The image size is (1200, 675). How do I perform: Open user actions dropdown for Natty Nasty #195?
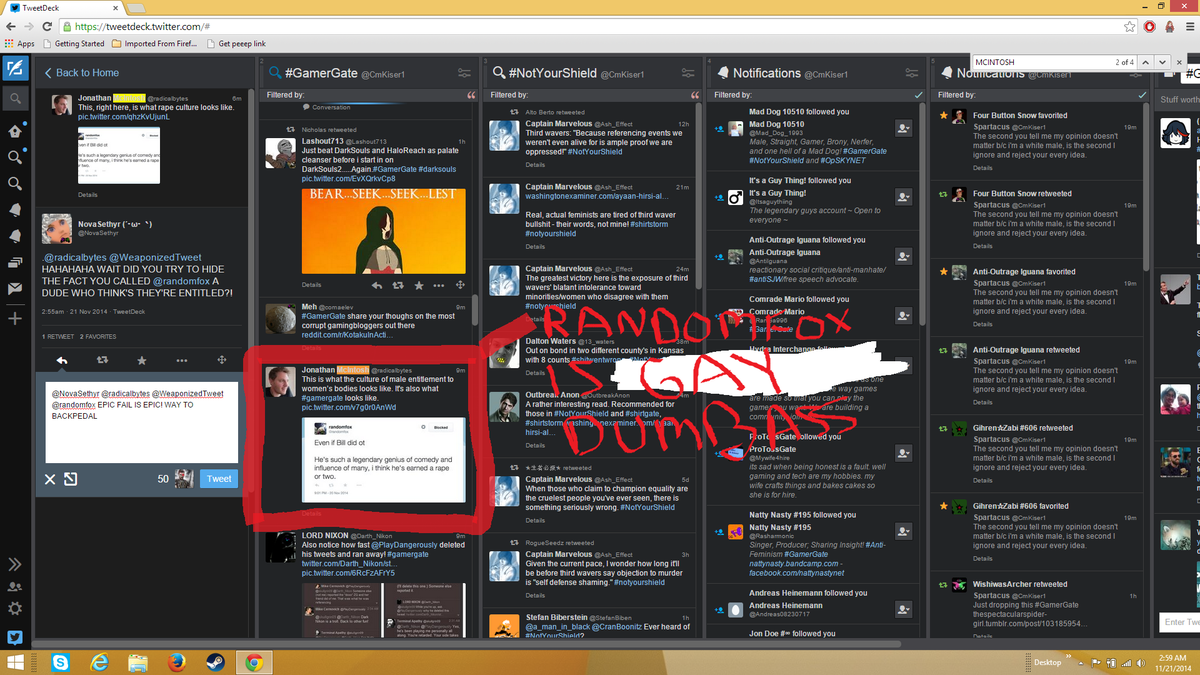pyautogui.click(x=903, y=531)
